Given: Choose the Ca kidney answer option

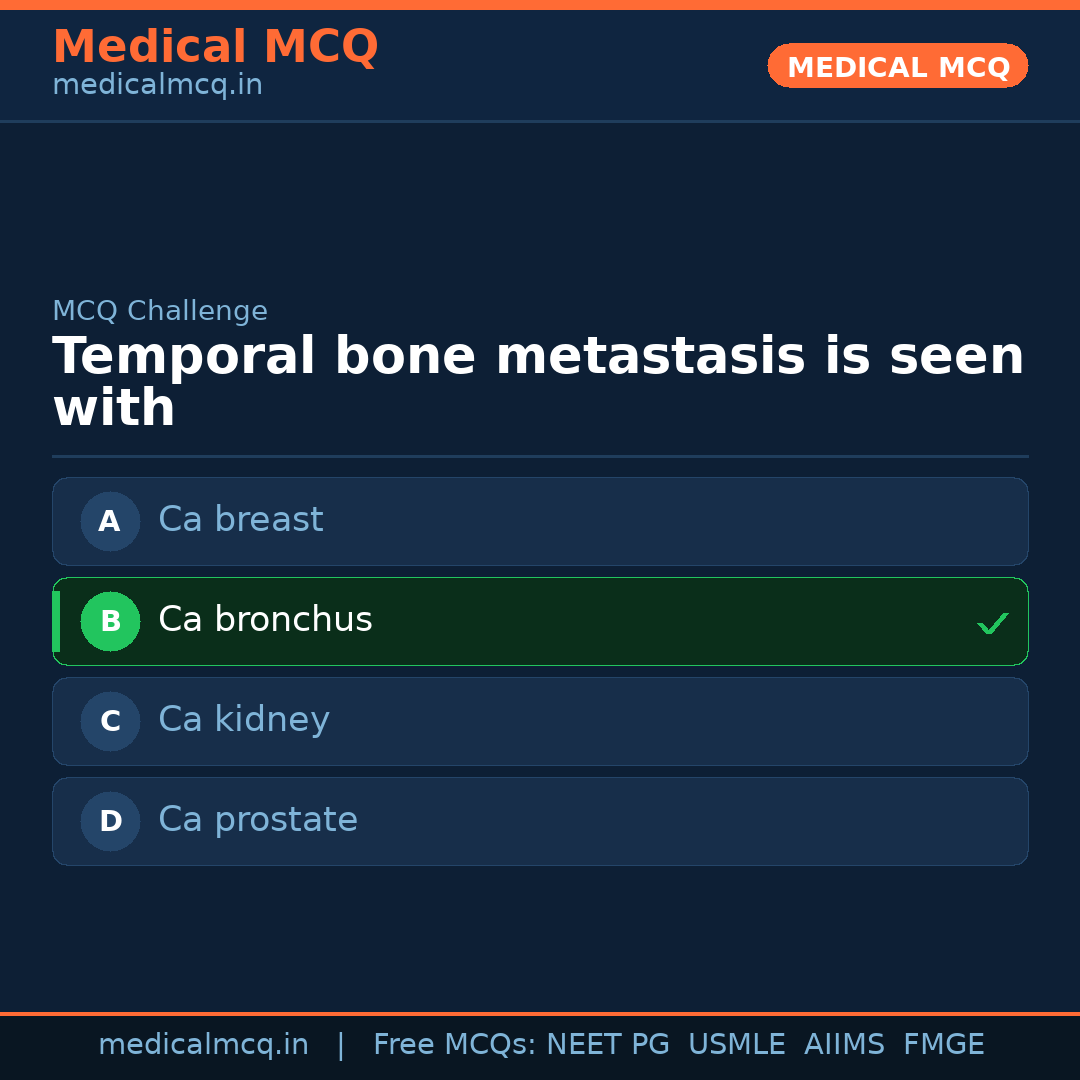Looking at the screenshot, I should point(540,721).
